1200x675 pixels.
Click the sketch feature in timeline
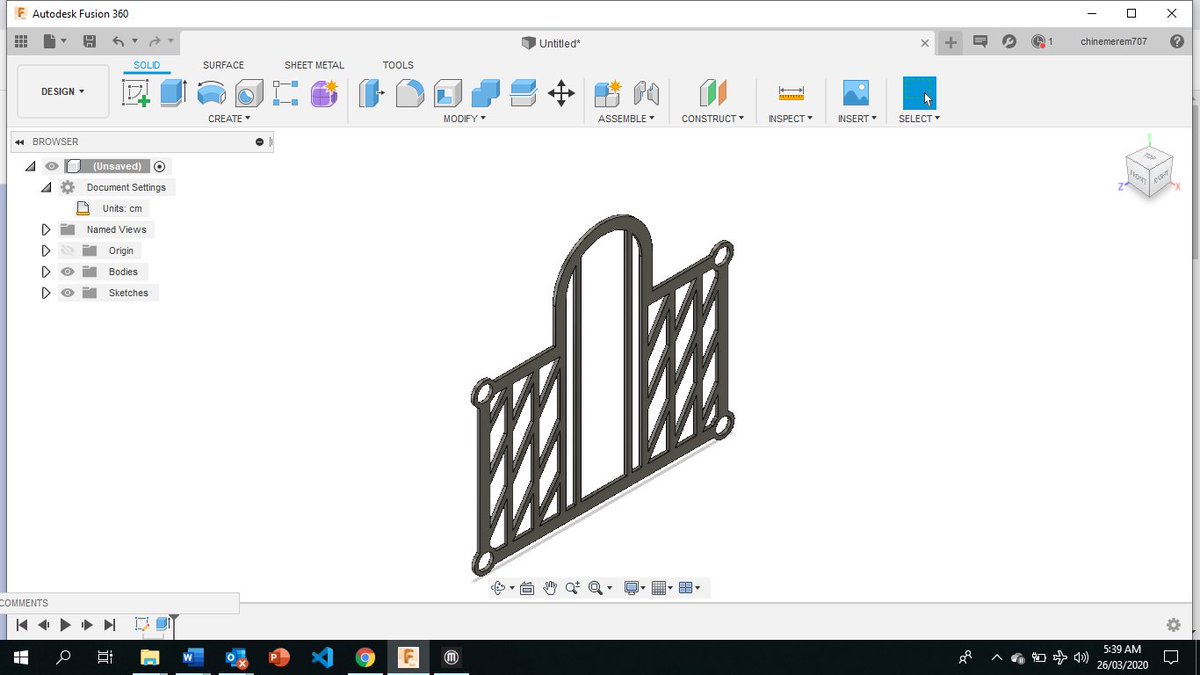141,624
